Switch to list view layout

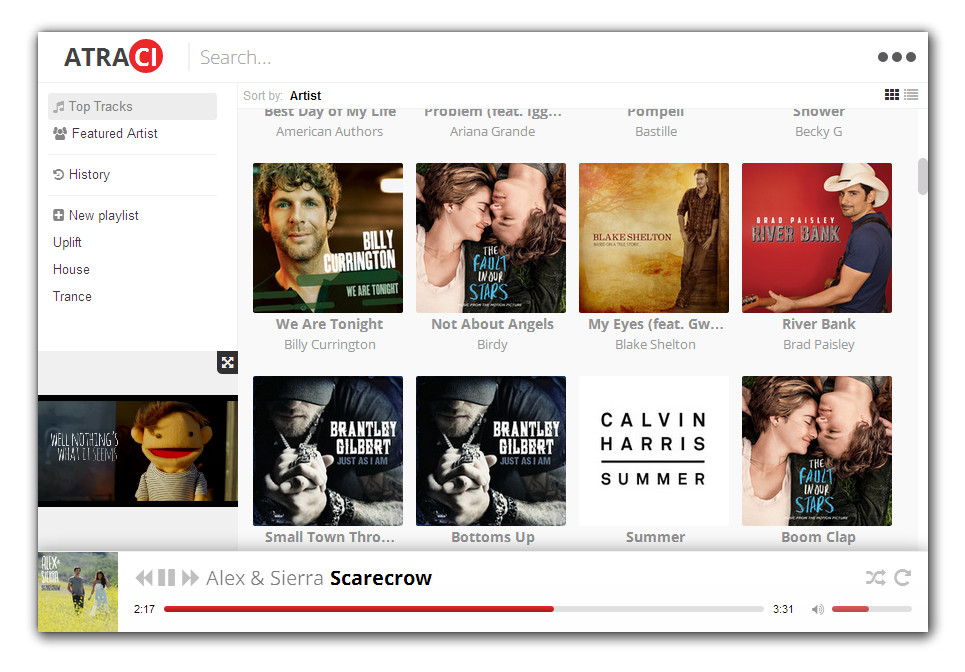[x=911, y=95]
